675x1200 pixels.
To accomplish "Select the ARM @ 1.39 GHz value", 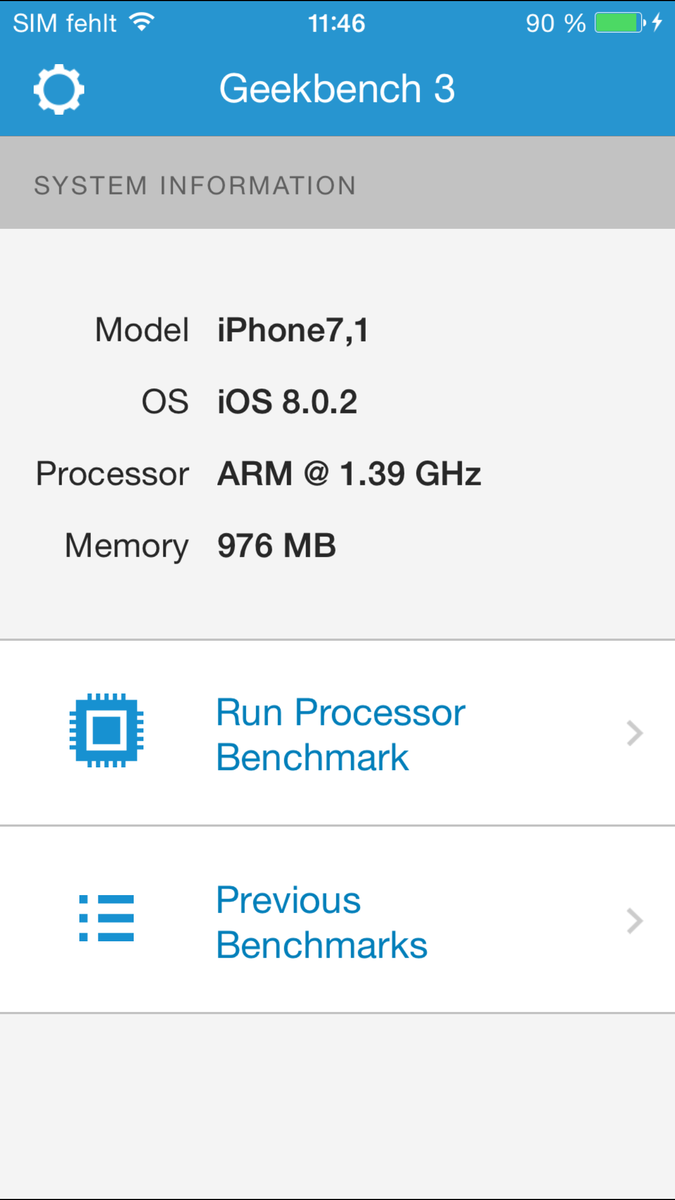I will (x=349, y=474).
